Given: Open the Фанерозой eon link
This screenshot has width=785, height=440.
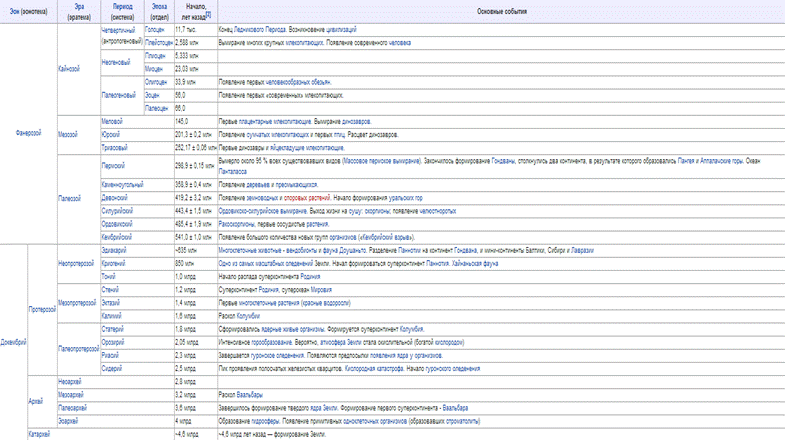Looking at the screenshot, I should tap(28, 133).
